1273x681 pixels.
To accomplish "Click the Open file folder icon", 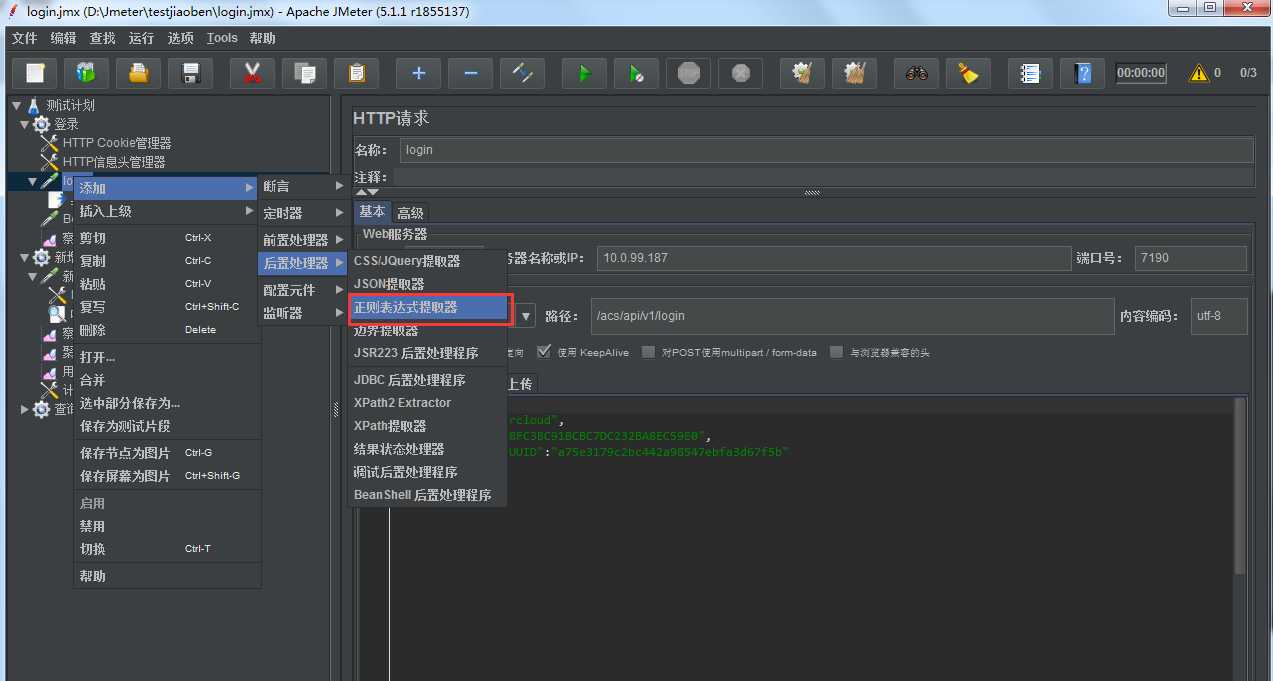I will (139, 73).
